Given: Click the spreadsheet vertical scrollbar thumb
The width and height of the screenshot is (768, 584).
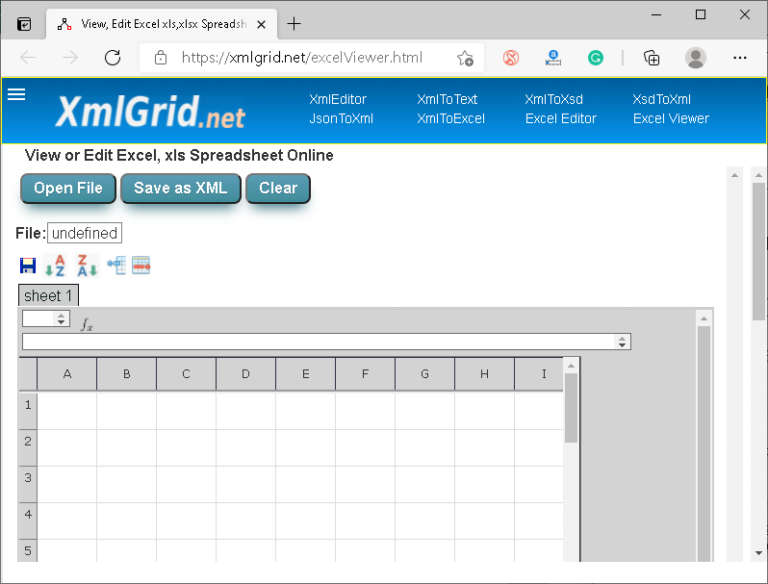Looking at the screenshot, I should tap(571, 407).
